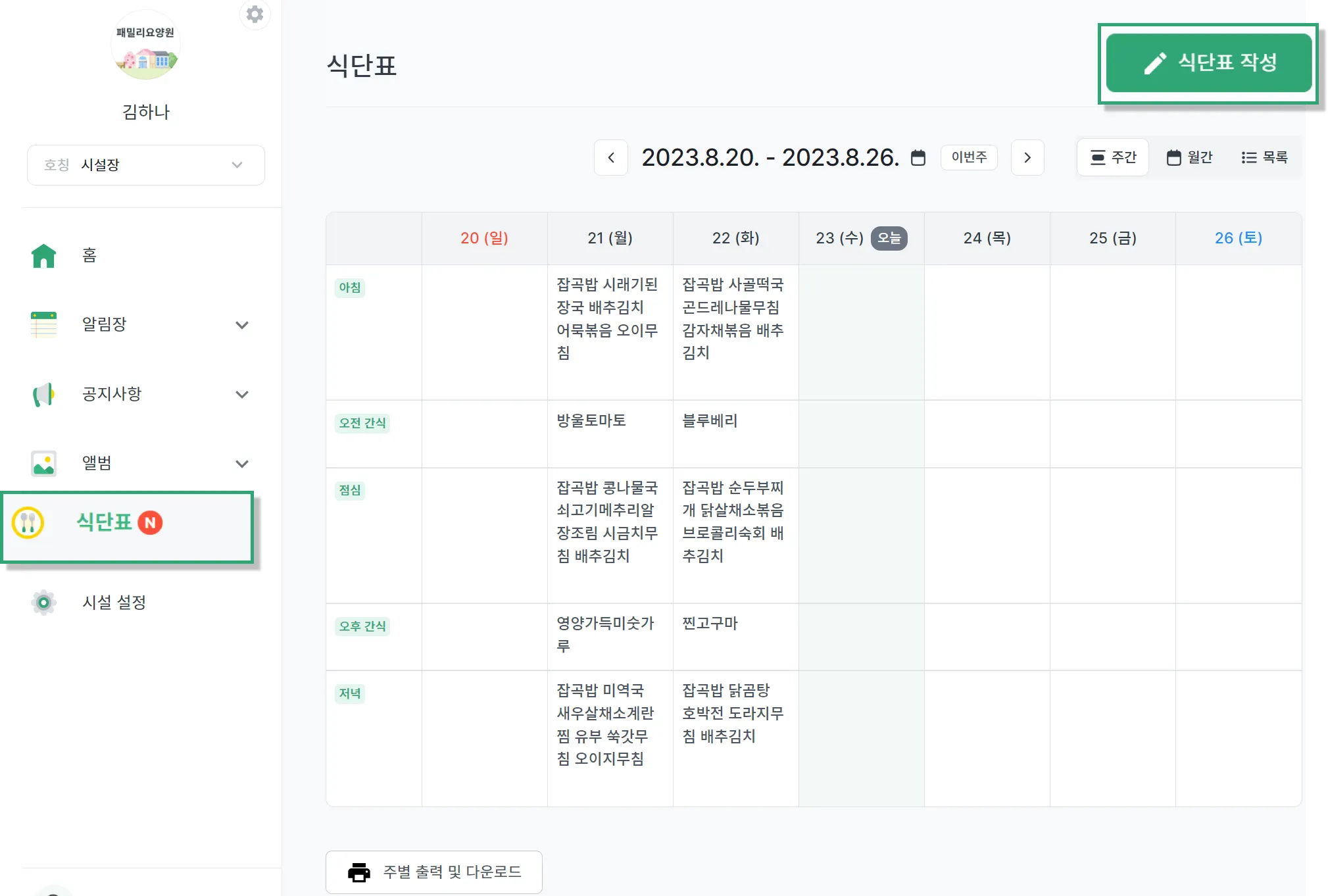Open settings gear icon near profile
Viewport: 1328px width, 896px height.
tap(255, 14)
